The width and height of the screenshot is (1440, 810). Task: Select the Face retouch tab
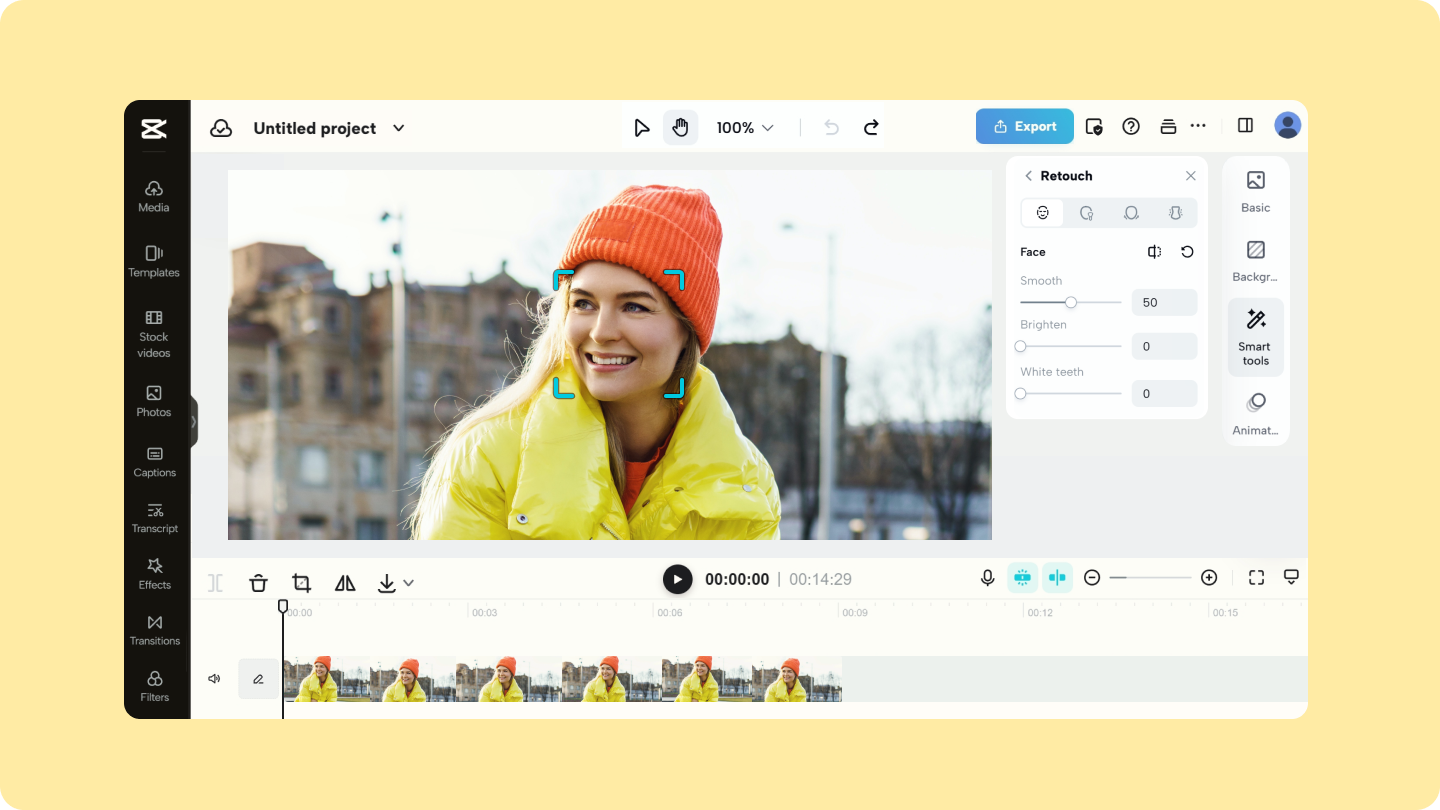pos(1042,213)
